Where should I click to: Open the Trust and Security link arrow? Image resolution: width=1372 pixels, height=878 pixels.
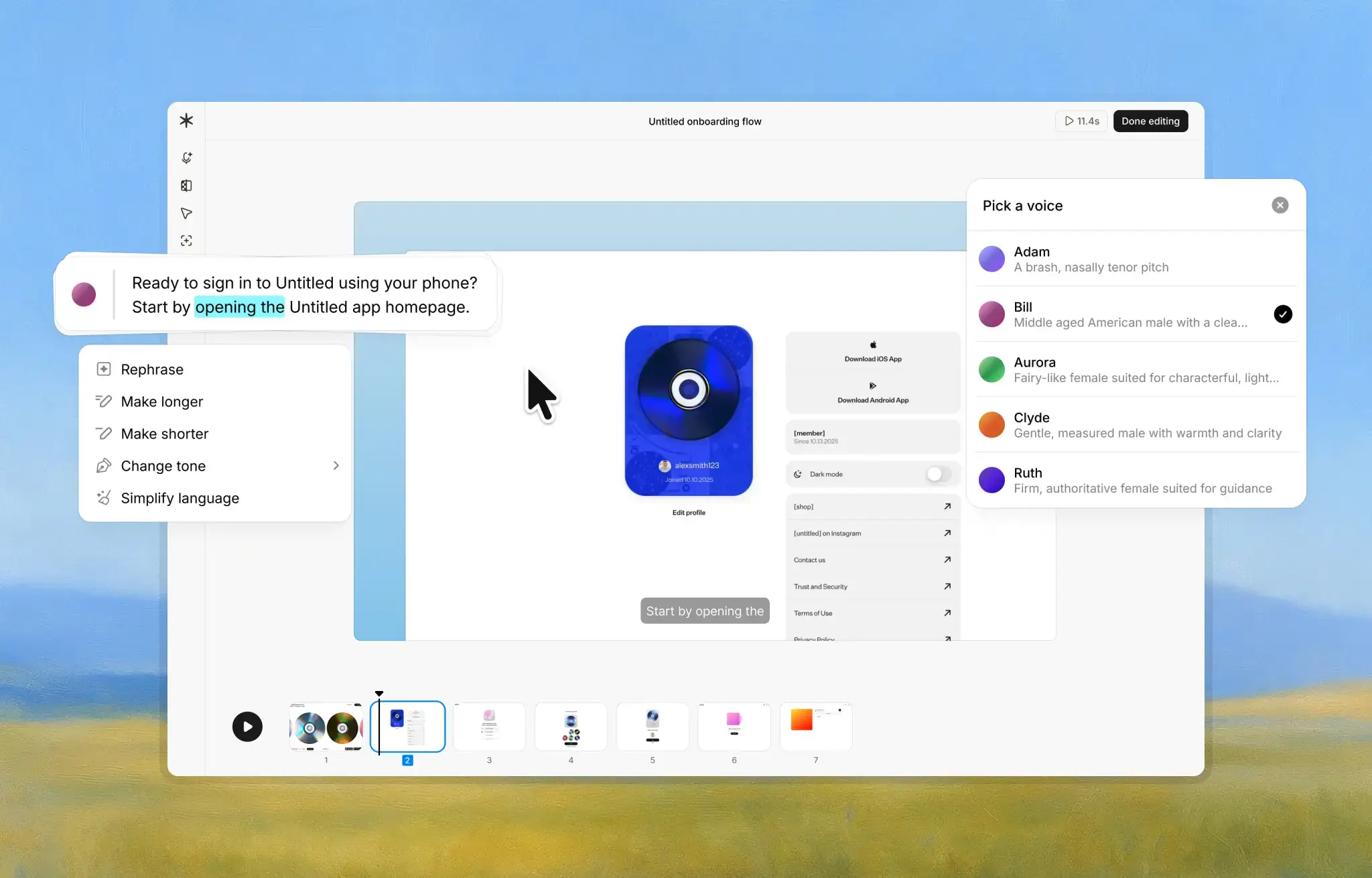coord(947,586)
